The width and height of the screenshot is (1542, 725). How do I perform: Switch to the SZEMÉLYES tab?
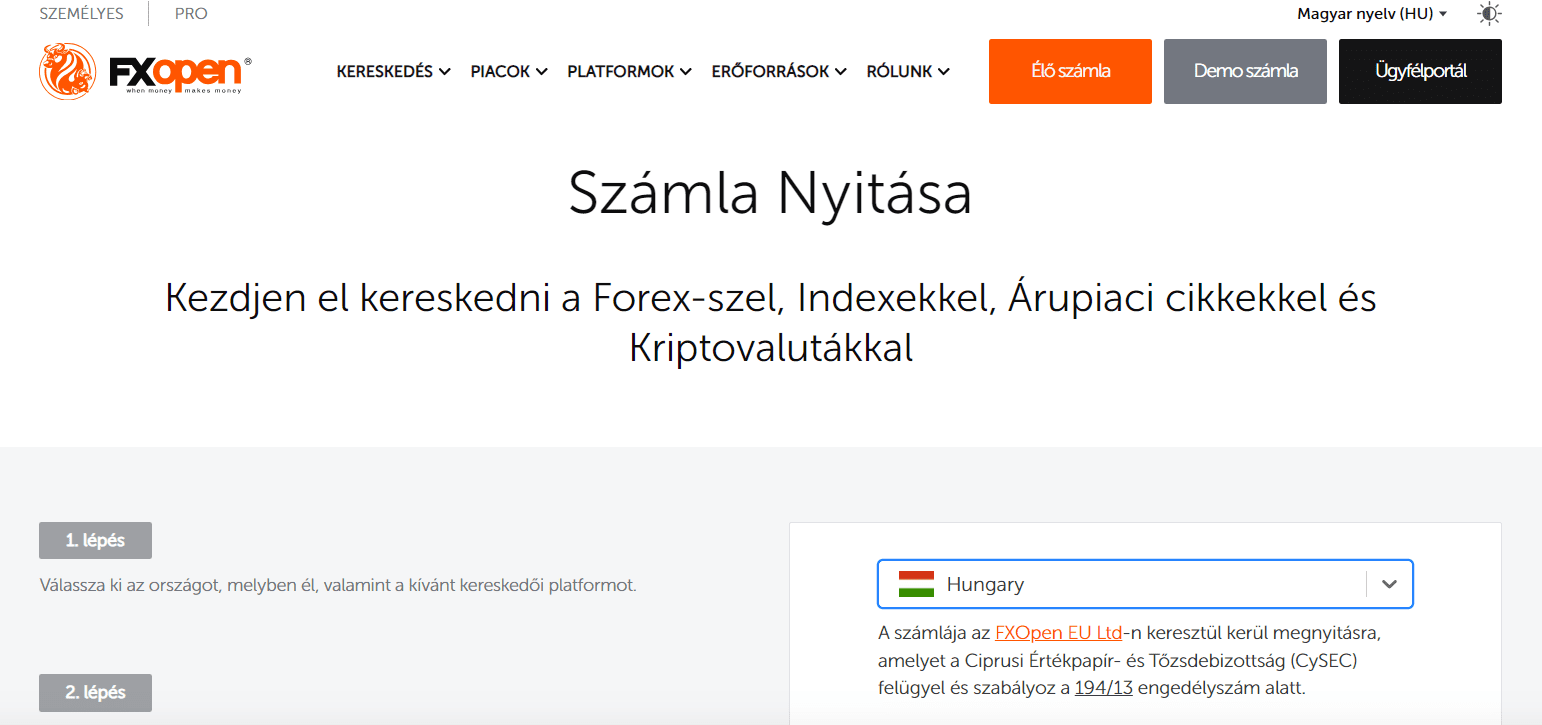click(82, 14)
